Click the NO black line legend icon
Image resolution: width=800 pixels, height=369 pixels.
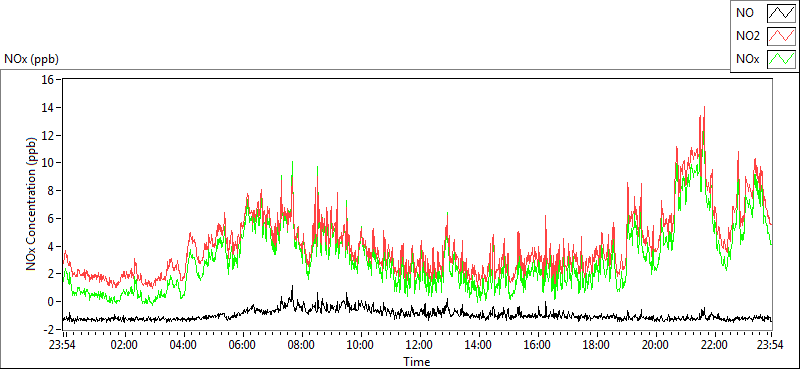coord(782,13)
